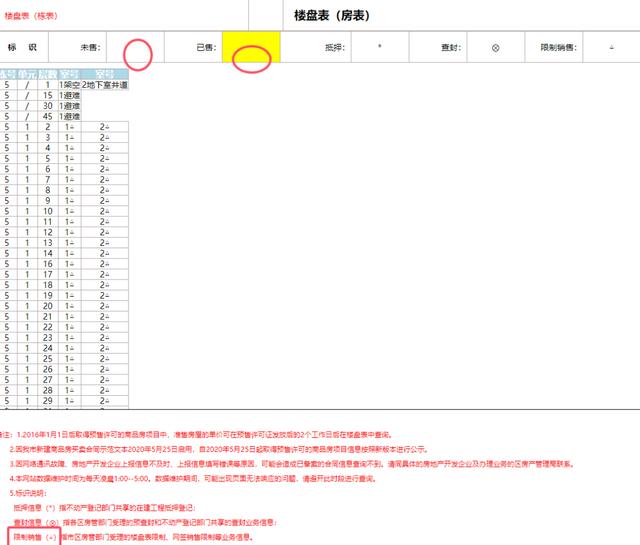Select the 1避难 cell on floor 45
The image size is (640, 545).
pyautogui.click(x=69, y=117)
